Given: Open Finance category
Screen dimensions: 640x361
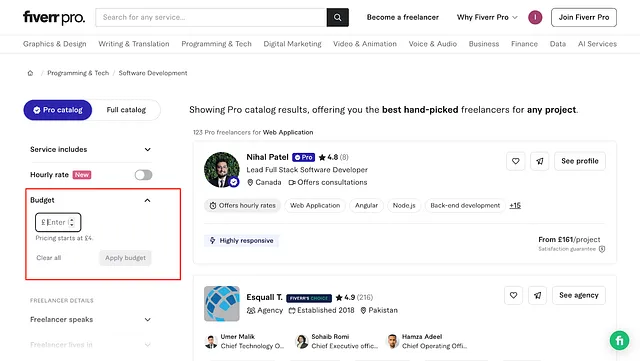Looking at the screenshot, I should click(524, 44).
